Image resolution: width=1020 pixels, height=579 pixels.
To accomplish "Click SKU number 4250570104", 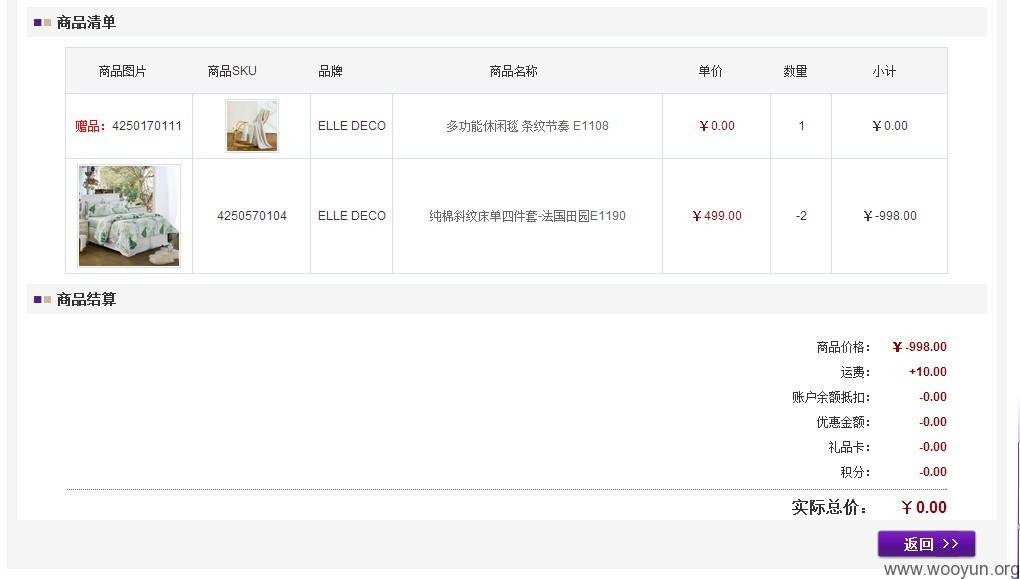I will (x=252, y=215).
